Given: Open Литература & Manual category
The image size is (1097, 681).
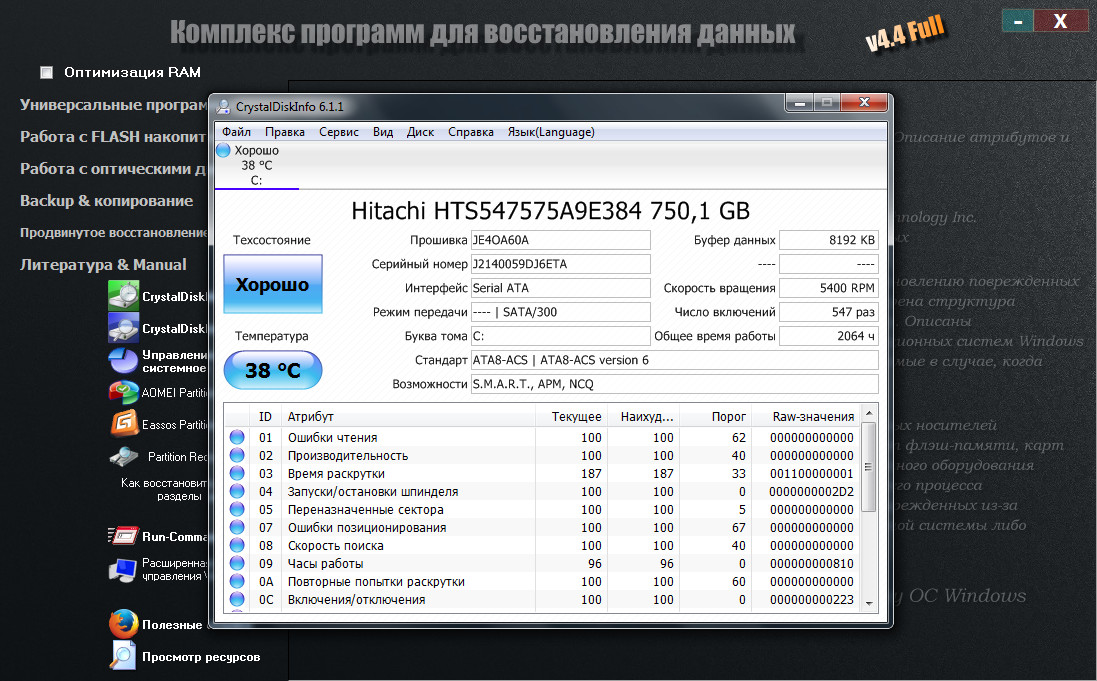Looking at the screenshot, I should (x=104, y=265).
